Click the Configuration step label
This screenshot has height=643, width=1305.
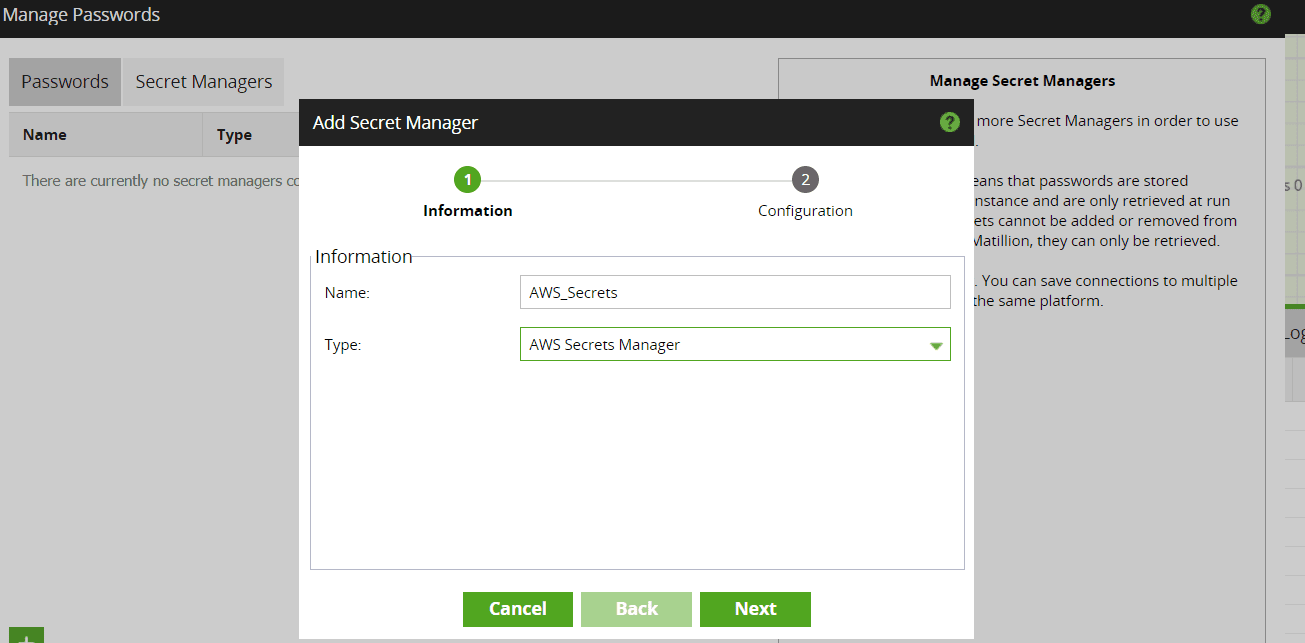click(805, 211)
